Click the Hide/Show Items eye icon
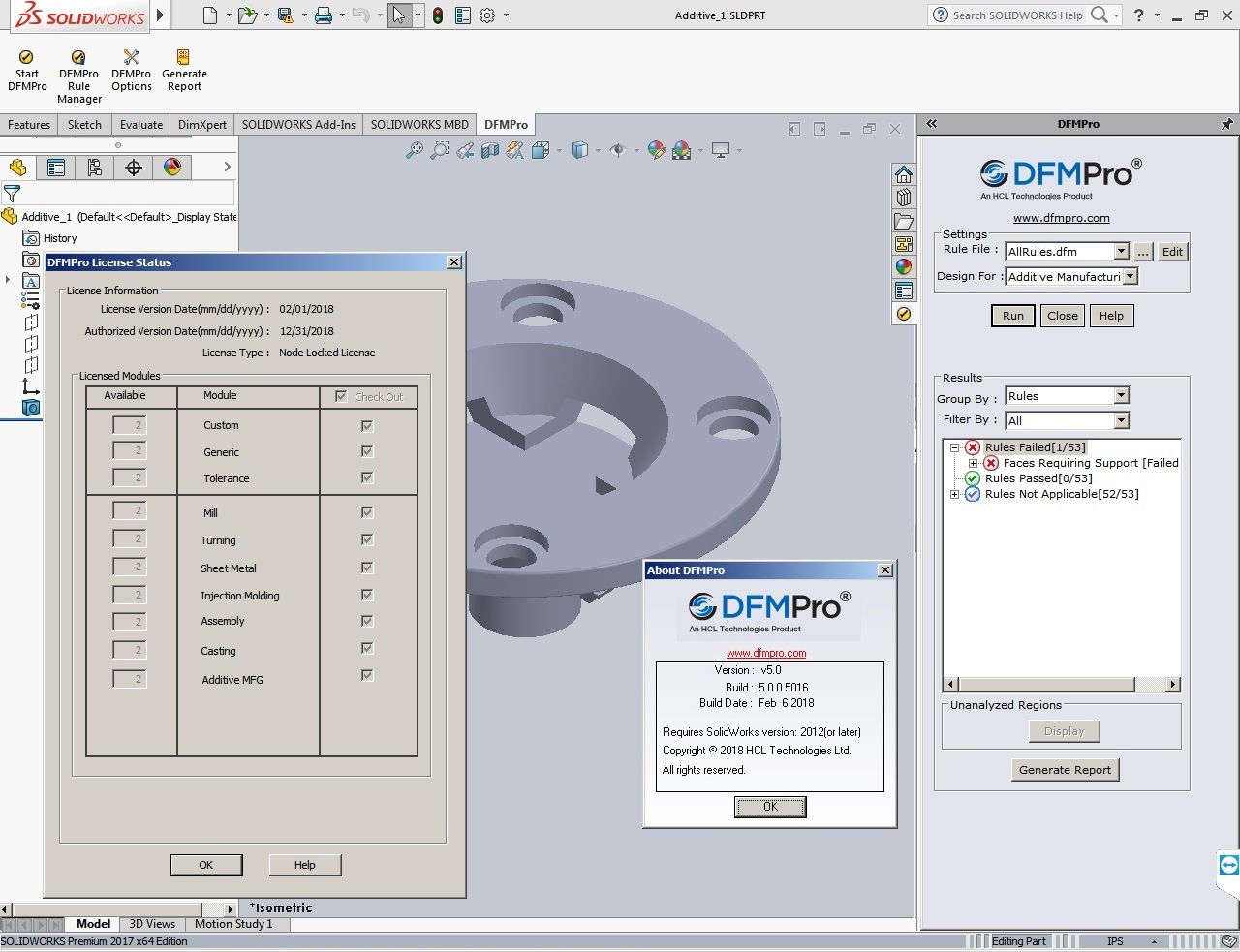 [617, 150]
